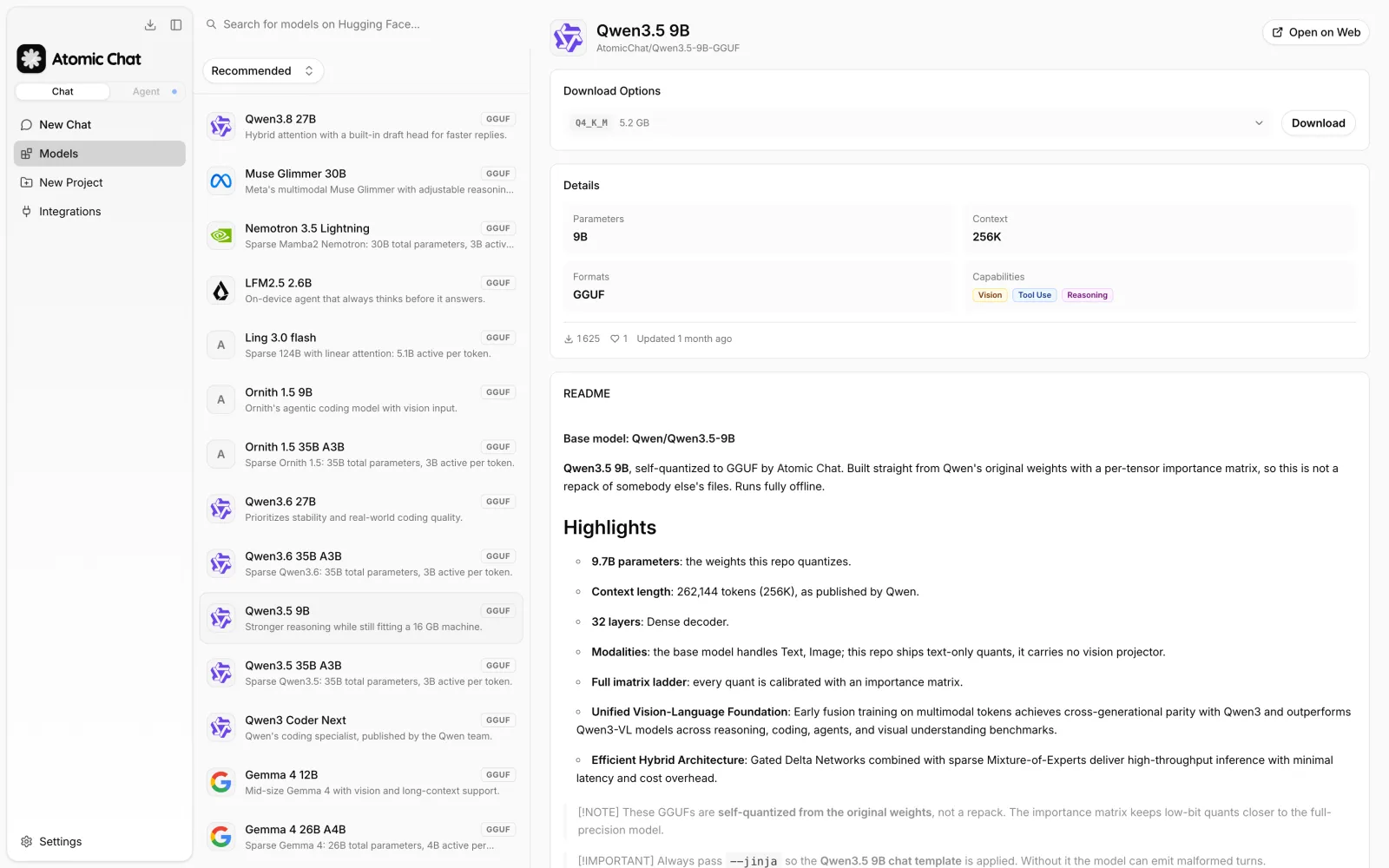Expand the Q4_K_M quantization dropdown
Screen dimensions: 1389x868
[918, 123]
